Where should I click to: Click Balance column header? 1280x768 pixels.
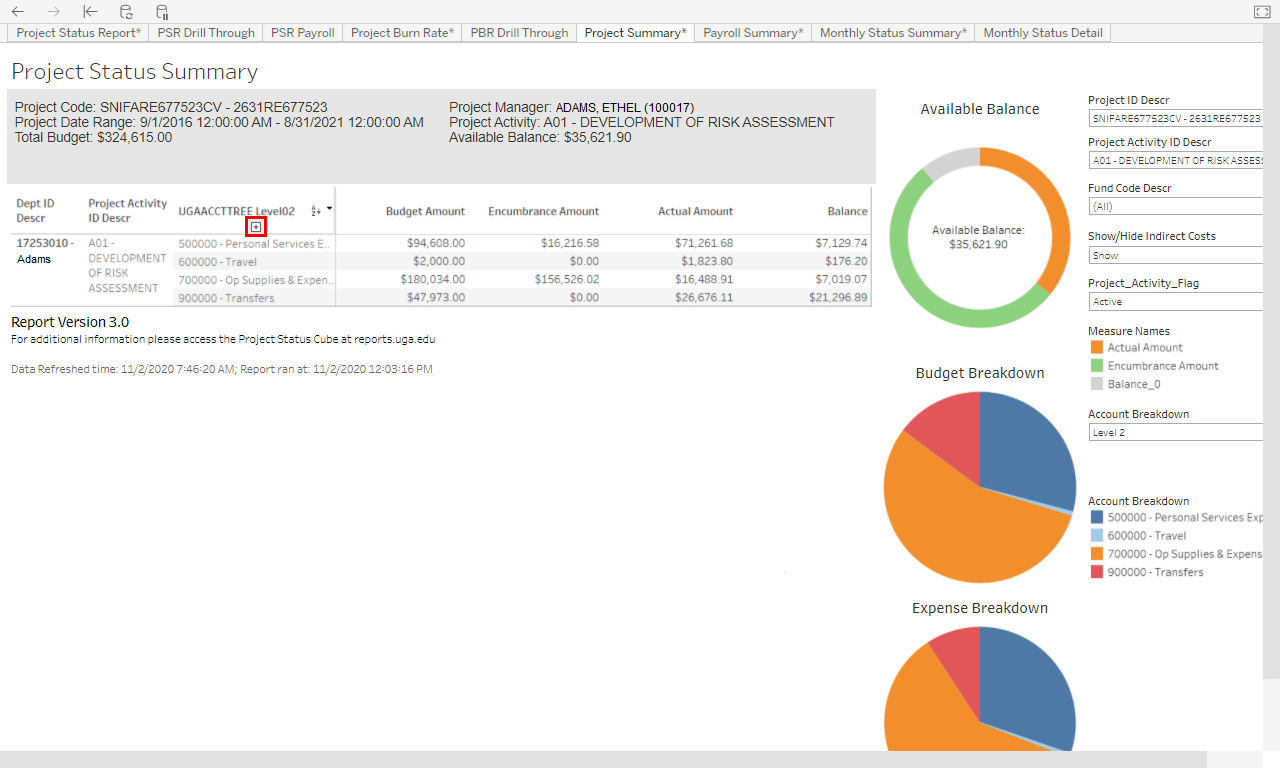(x=847, y=211)
